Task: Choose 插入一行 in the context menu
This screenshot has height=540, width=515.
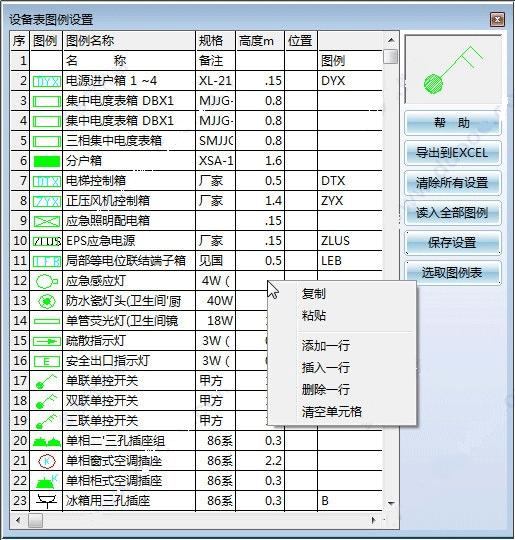Action: 326,367
